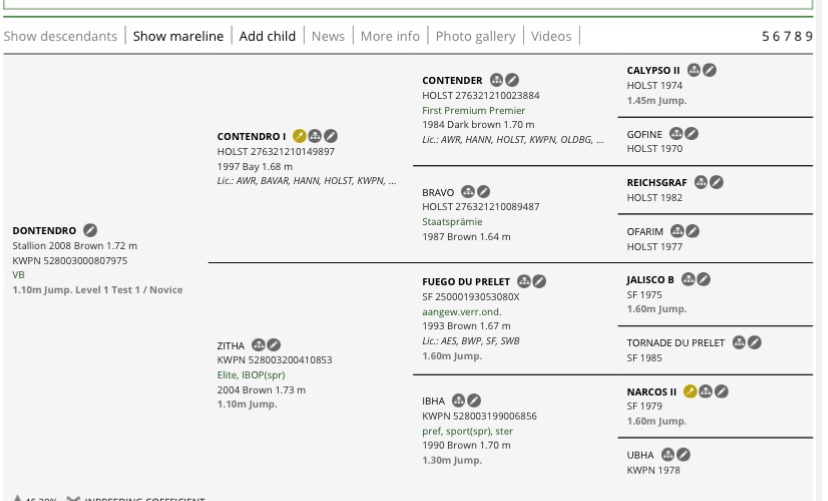Open the Videos tab
Image resolution: width=828 pixels, height=501 pixels.
pos(551,36)
